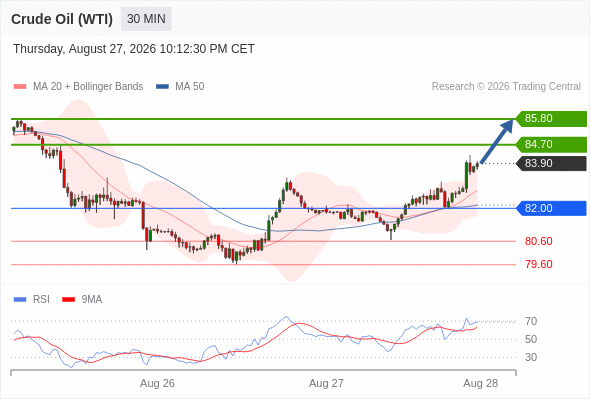Click the Research © 2026 Trading Central credit
590x400 pixels.
point(506,87)
